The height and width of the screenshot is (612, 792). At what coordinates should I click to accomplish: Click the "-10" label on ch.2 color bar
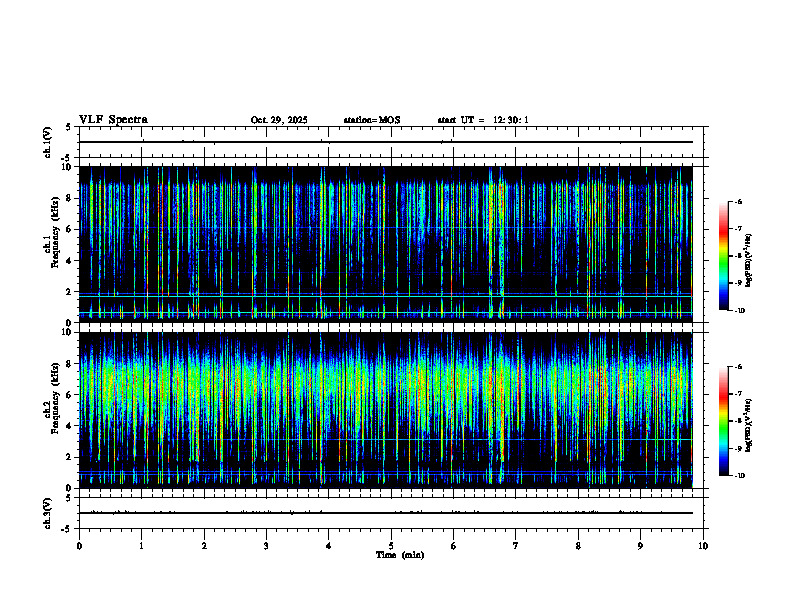[x=739, y=476]
